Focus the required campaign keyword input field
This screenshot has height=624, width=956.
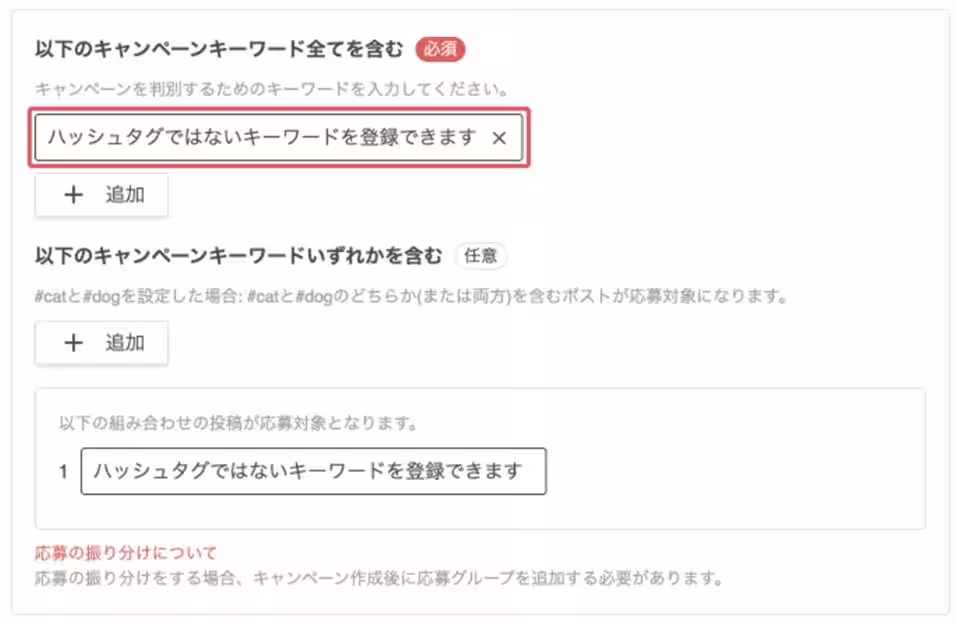(260, 138)
